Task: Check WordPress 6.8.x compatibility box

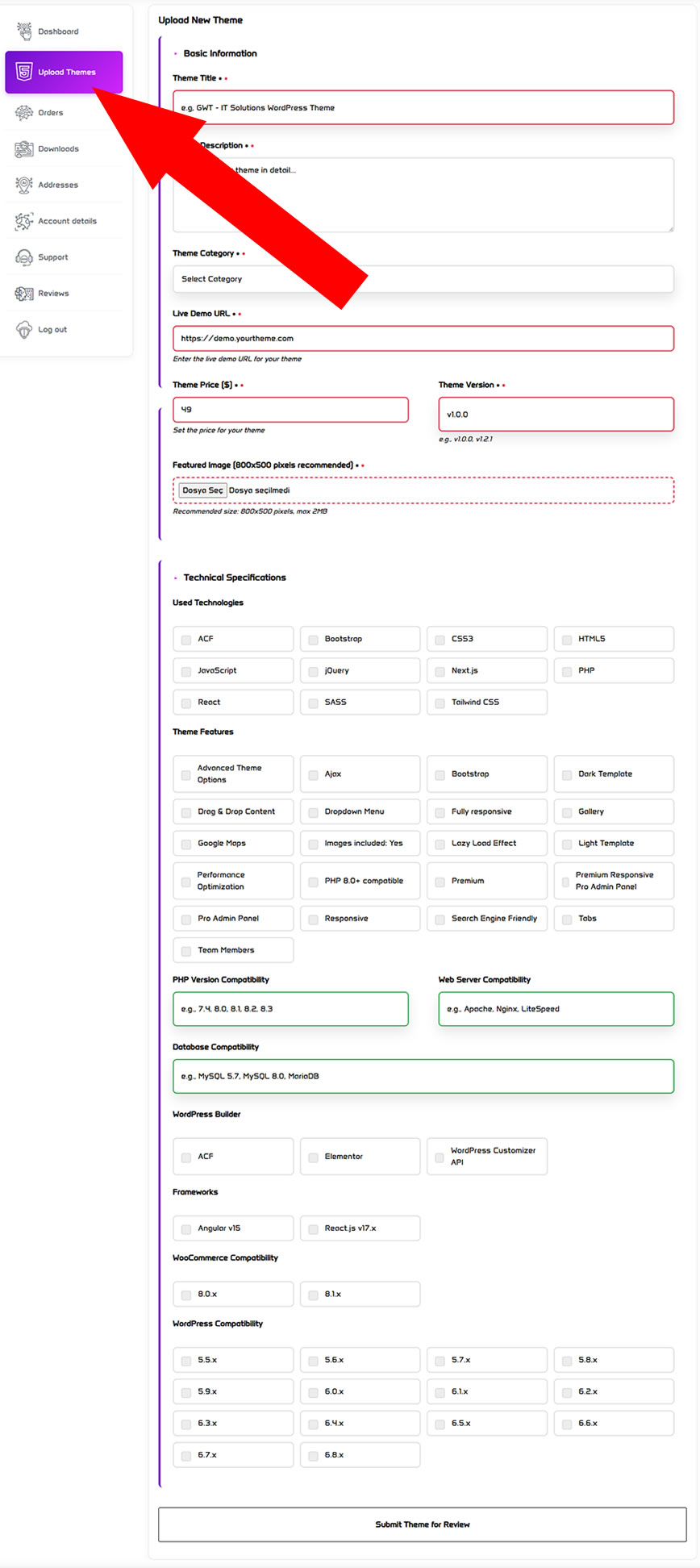Action: (313, 1456)
